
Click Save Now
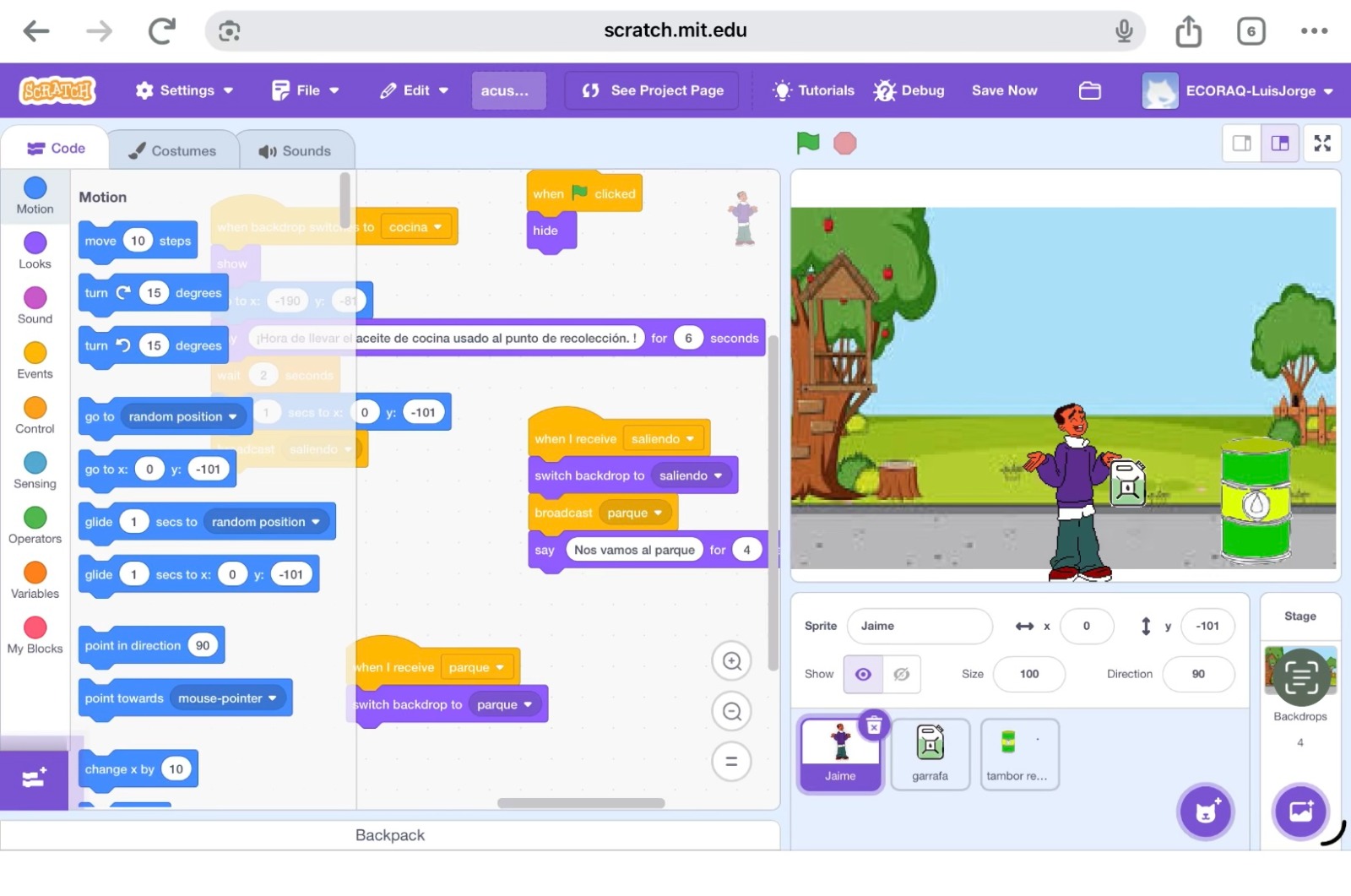(1004, 90)
